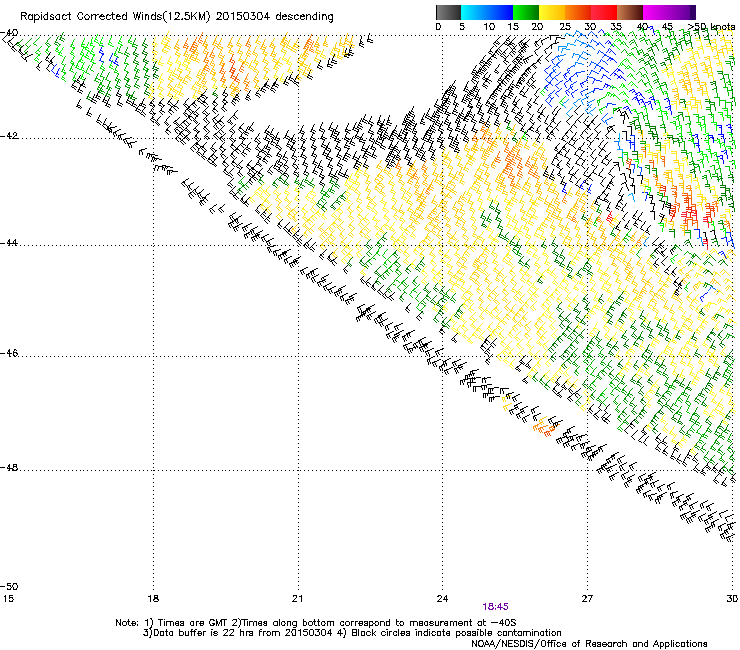Click the '-50' latitude axis label

[x=9, y=587]
